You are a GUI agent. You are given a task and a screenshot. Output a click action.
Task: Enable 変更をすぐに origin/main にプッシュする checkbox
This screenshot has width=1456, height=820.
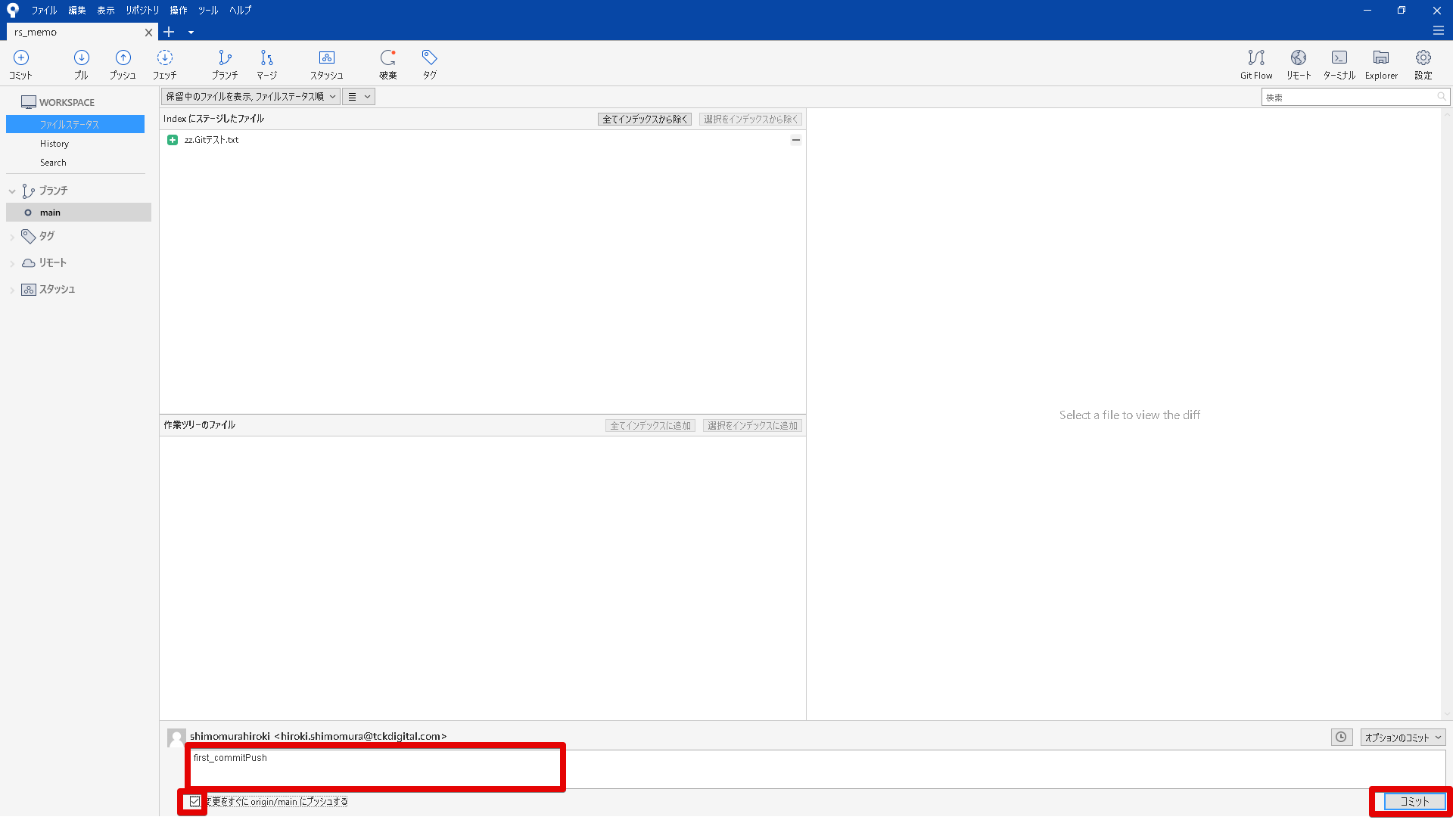(194, 802)
